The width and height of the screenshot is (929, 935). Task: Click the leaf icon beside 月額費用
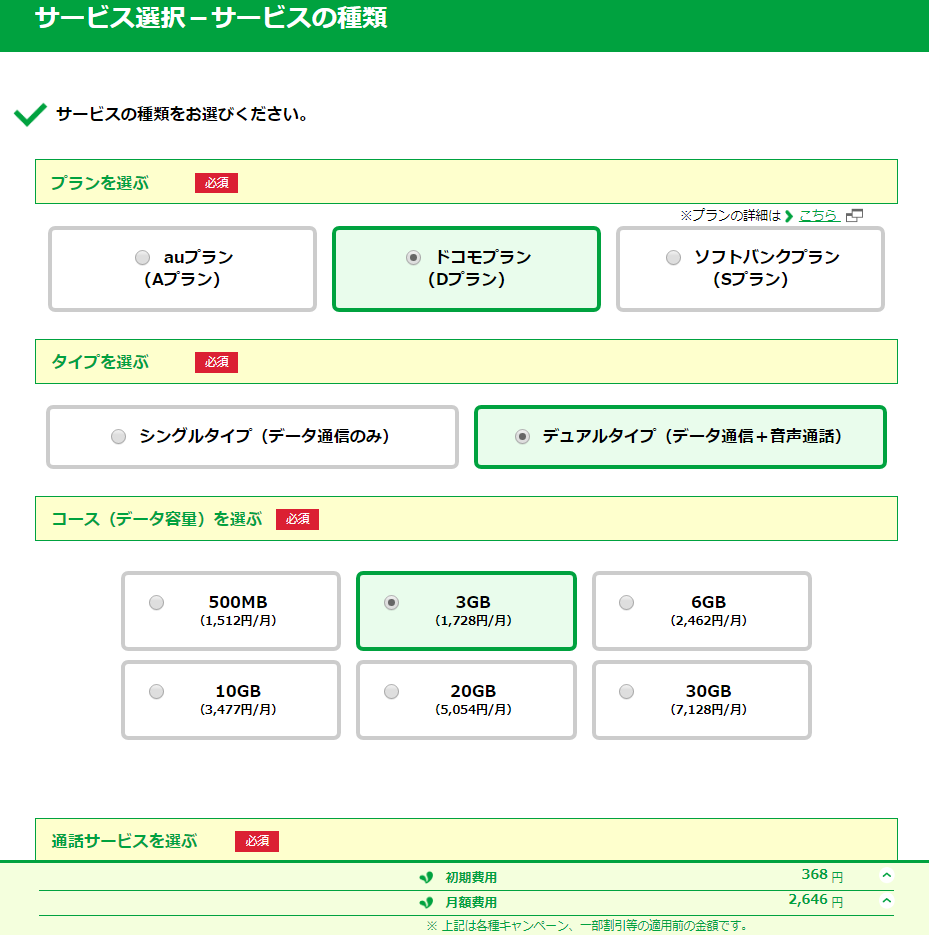(x=426, y=902)
